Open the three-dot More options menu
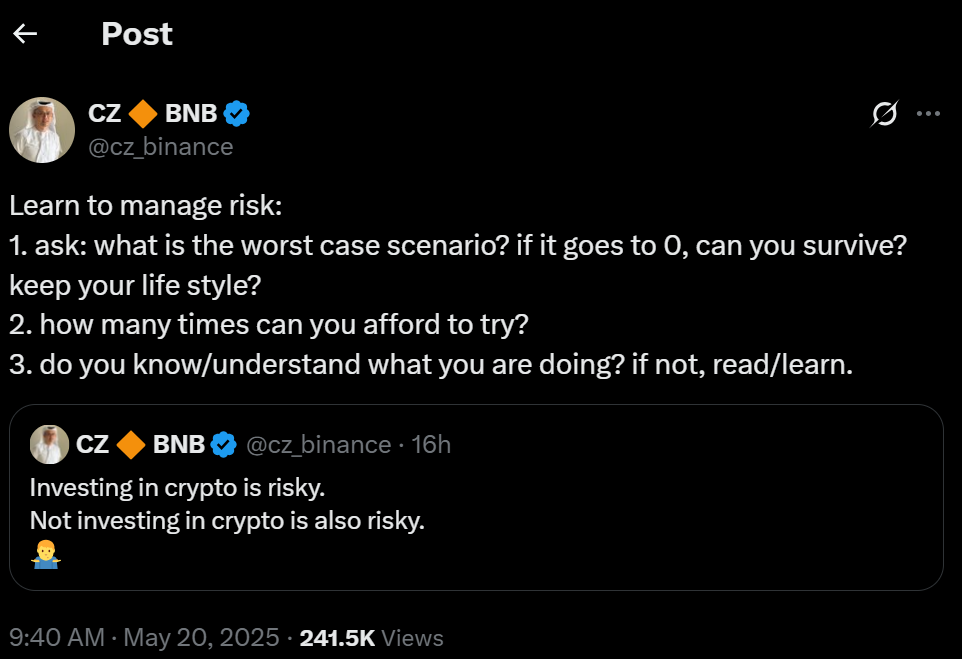This screenshot has height=659, width=962. pyautogui.click(x=928, y=114)
